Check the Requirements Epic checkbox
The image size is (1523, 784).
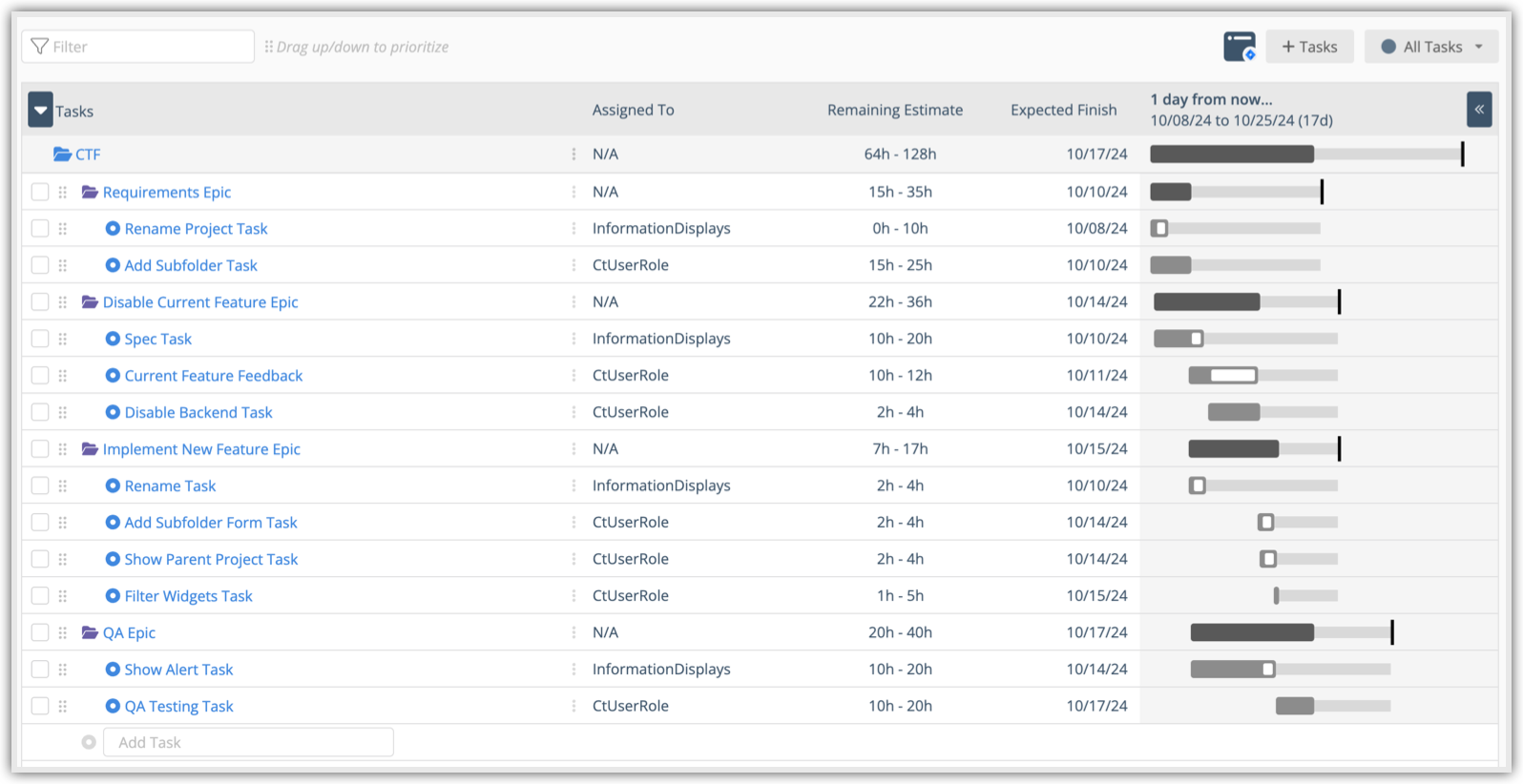point(40,193)
